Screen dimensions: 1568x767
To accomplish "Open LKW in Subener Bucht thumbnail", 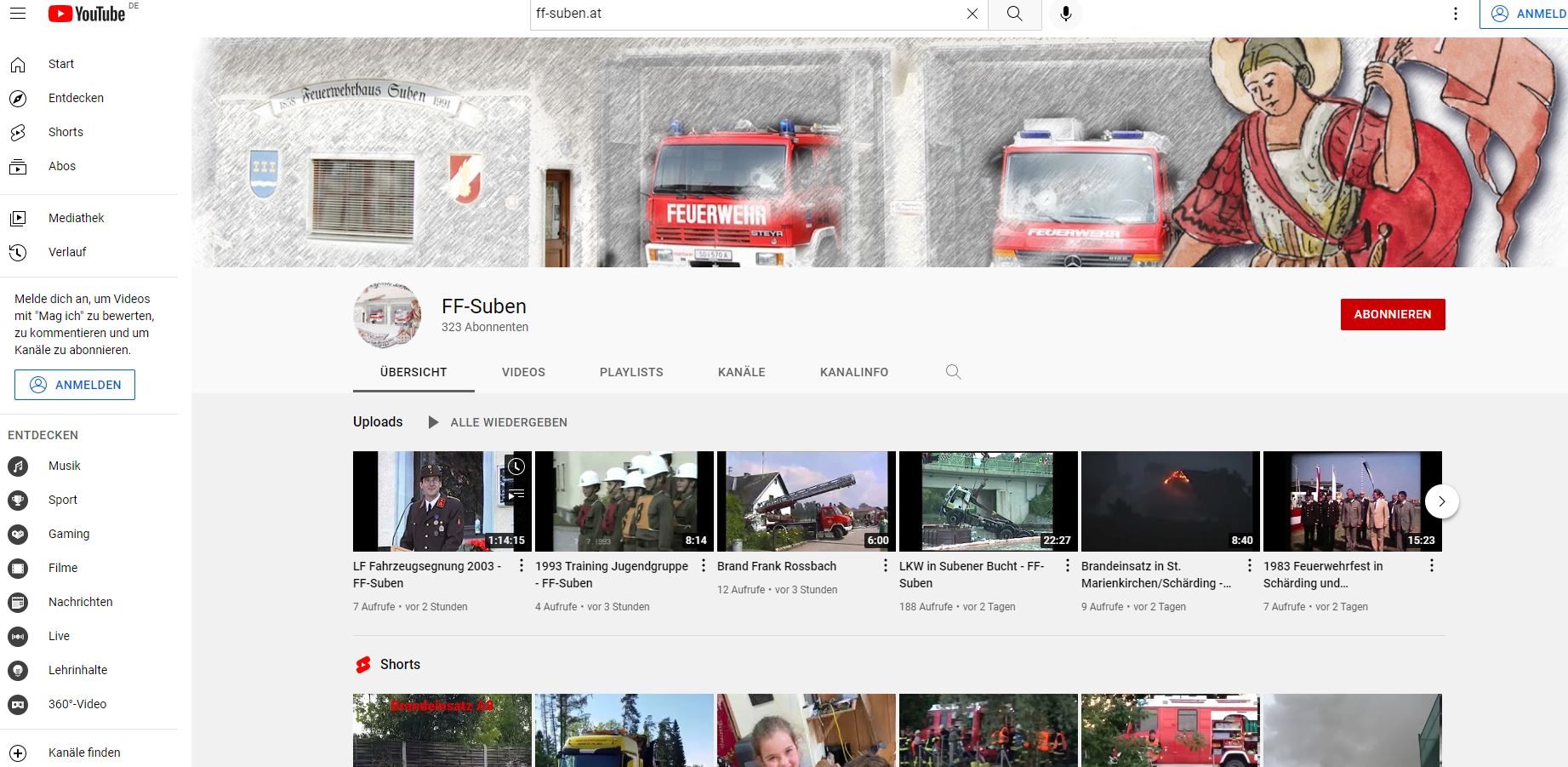I will pos(988,501).
